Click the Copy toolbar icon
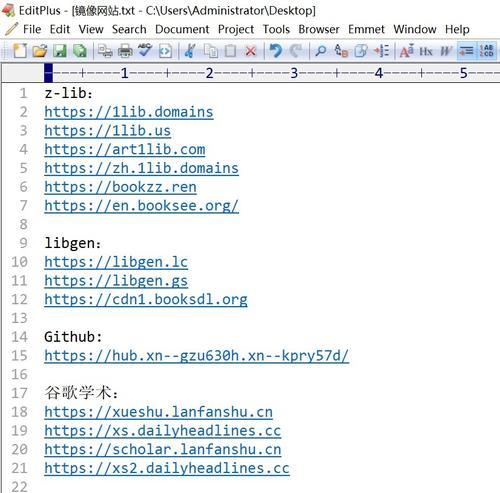Image resolution: width=500 pixels, height=493 pixels. coord(211,51)
